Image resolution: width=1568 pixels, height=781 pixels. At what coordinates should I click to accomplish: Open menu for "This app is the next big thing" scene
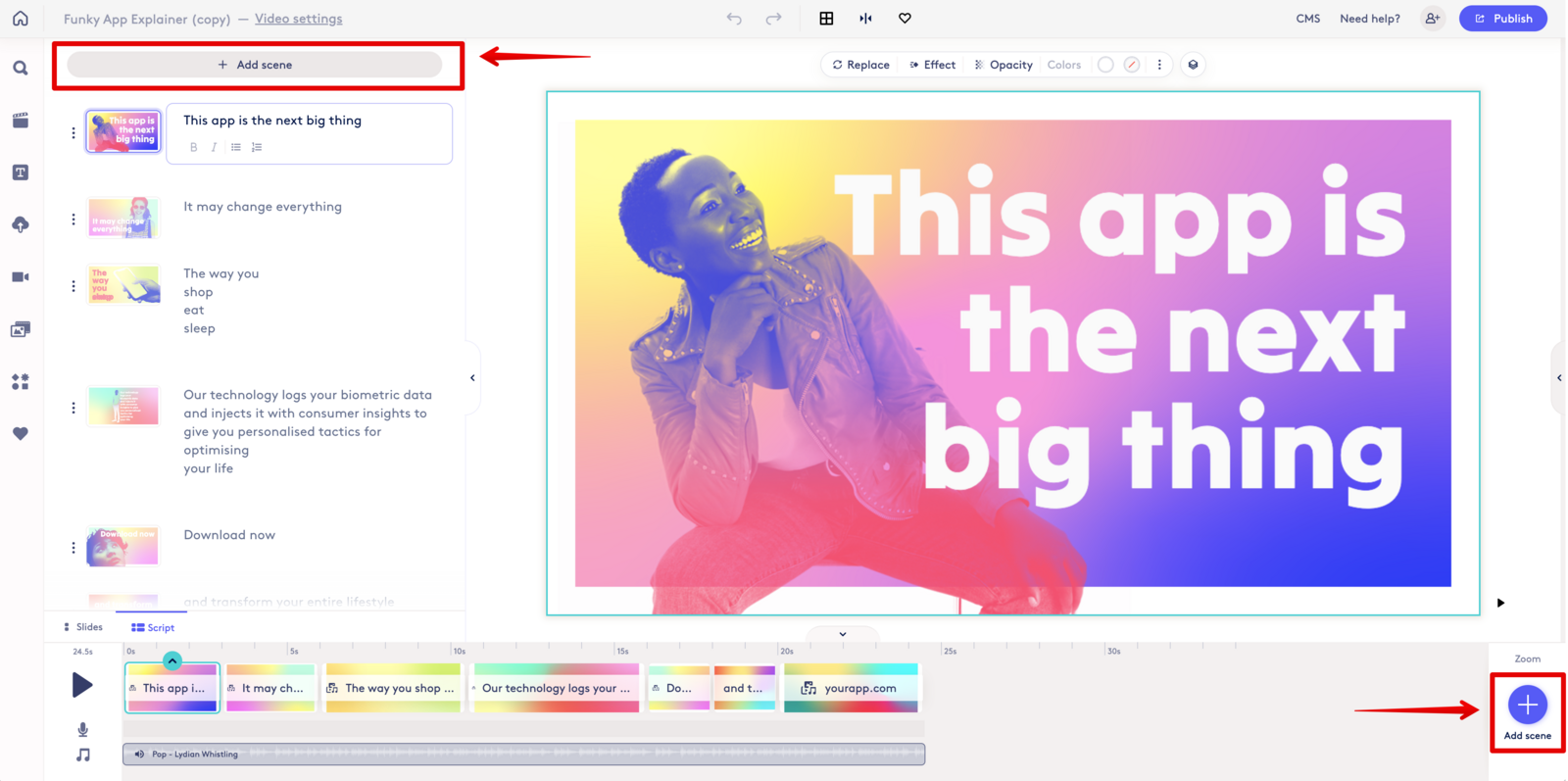[x=73, y=132]
